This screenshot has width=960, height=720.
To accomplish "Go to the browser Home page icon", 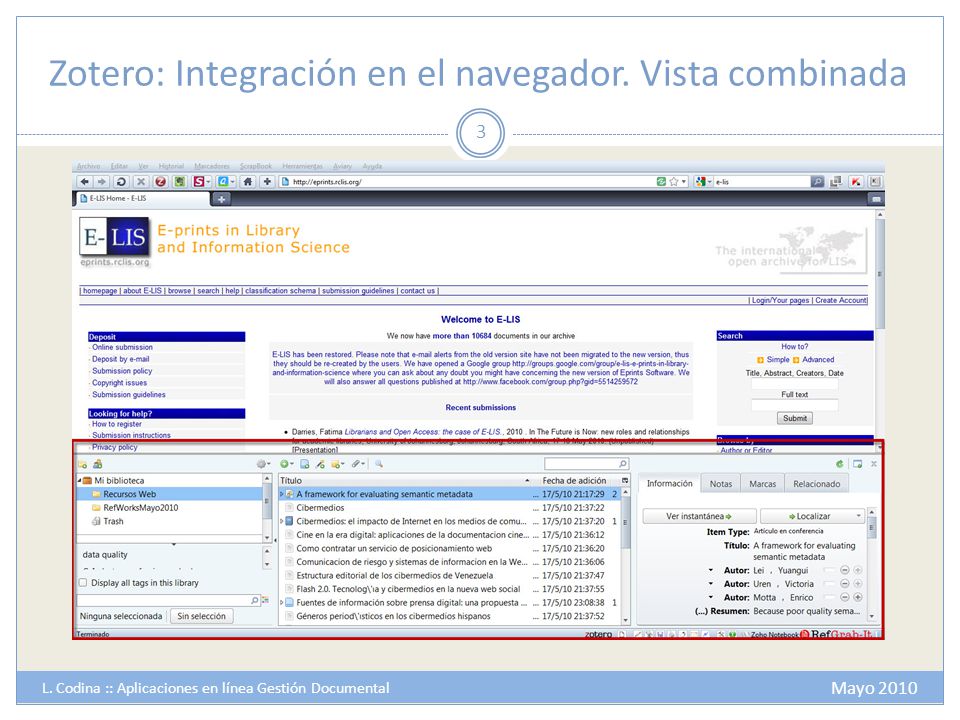I will [247, 182].
